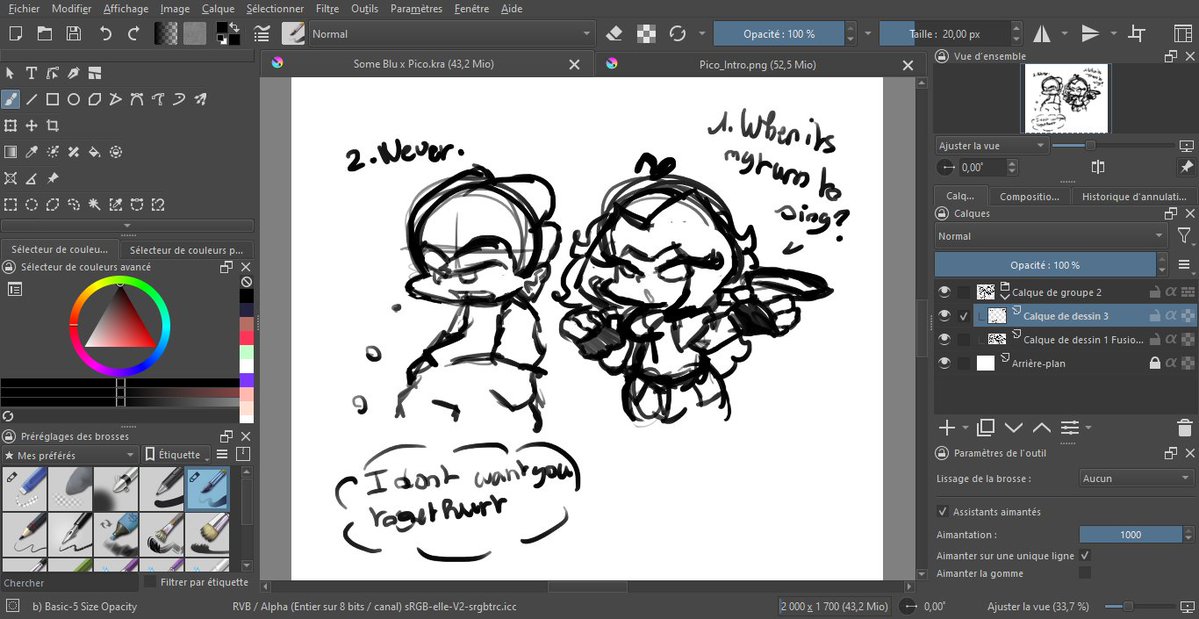Viewport: 1199px width, 619px height.
Task: Open an existing document
Action: pyautogui.click(x=44, y=34)
